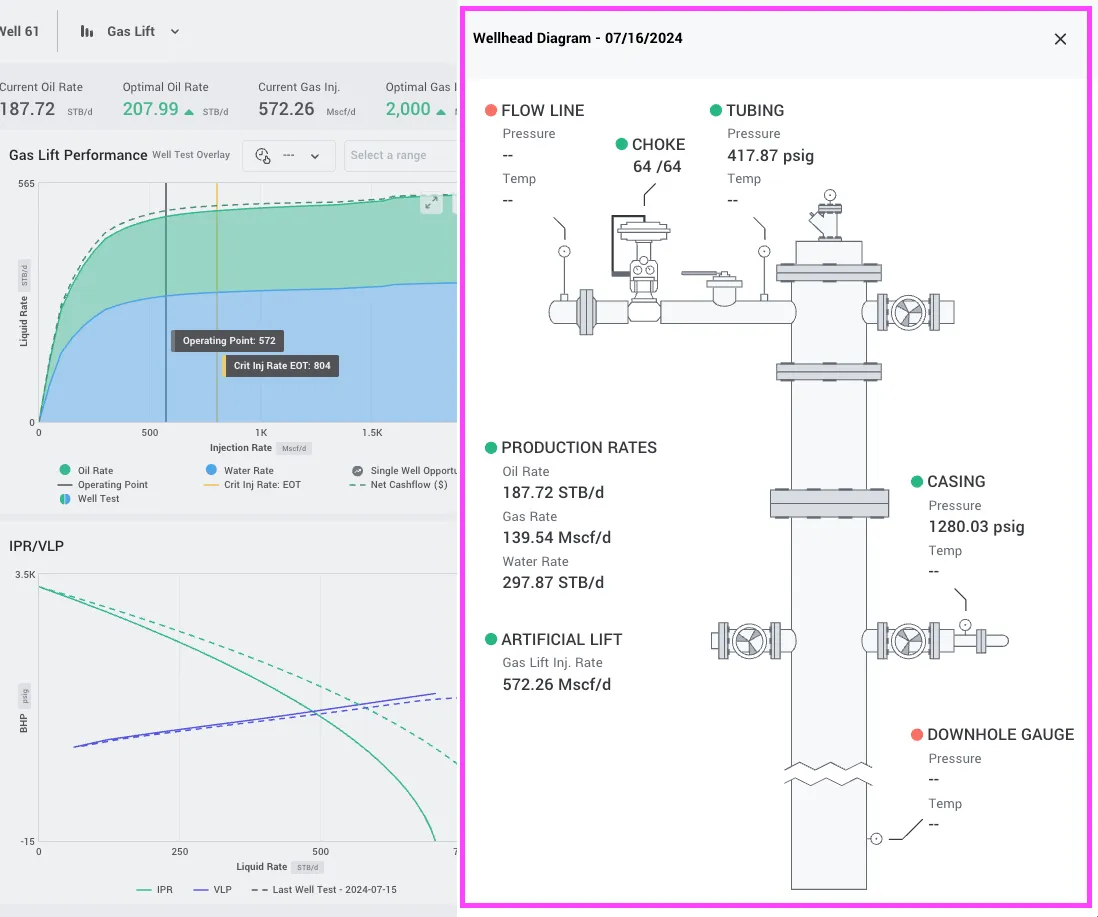Screen dimensions: 1098x917
Task: Click the CHOKE 64 /64 value
Action: coord(657,167)
